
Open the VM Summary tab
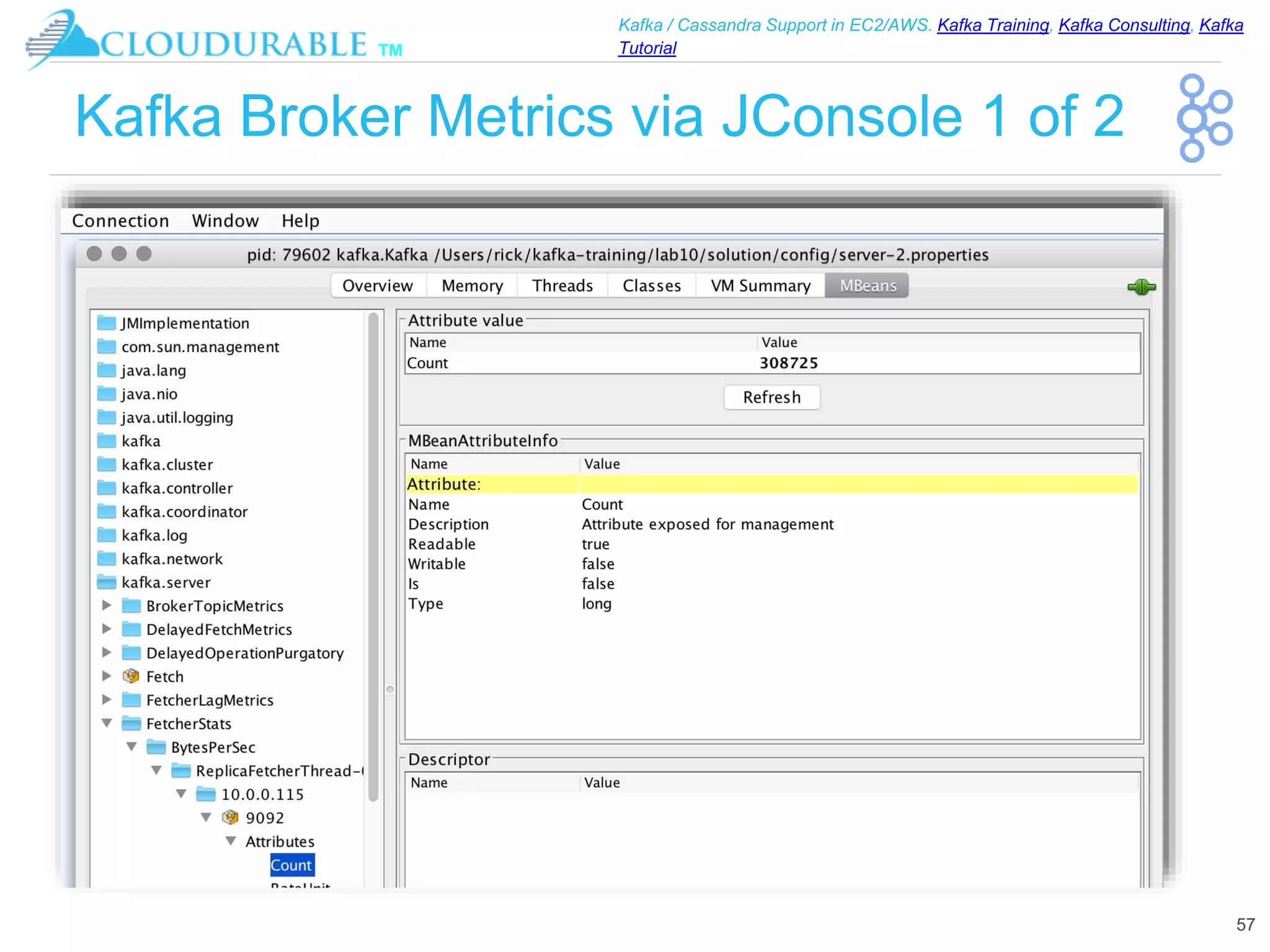coord(760,286)
